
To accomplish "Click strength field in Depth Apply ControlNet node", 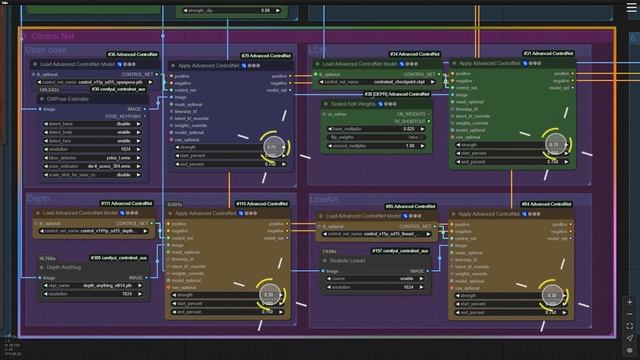I will (228, 295).
